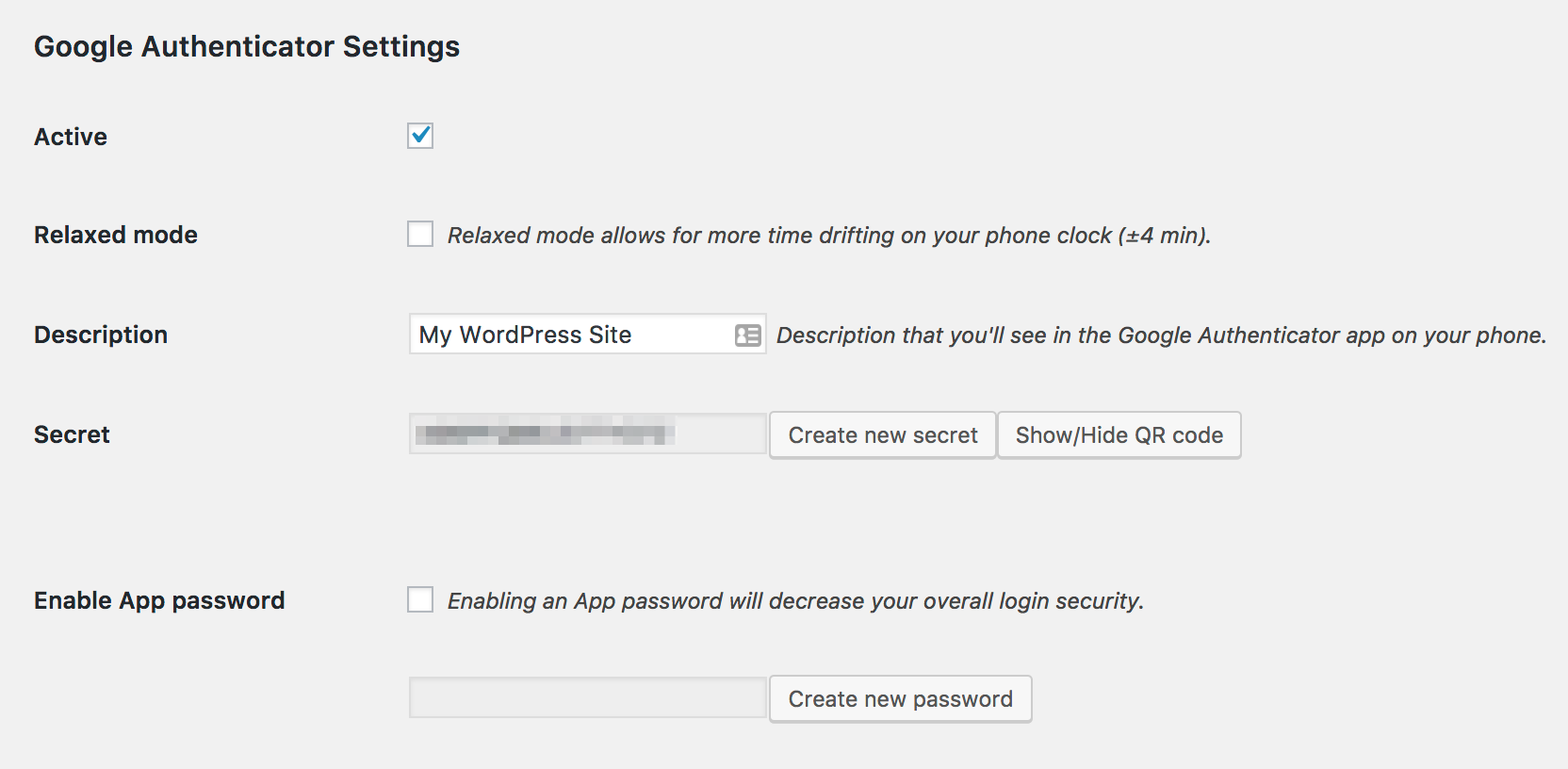The image size is (1568, 769).
Task: Click the Enable App password label
Action: click(x=159, y=601)
